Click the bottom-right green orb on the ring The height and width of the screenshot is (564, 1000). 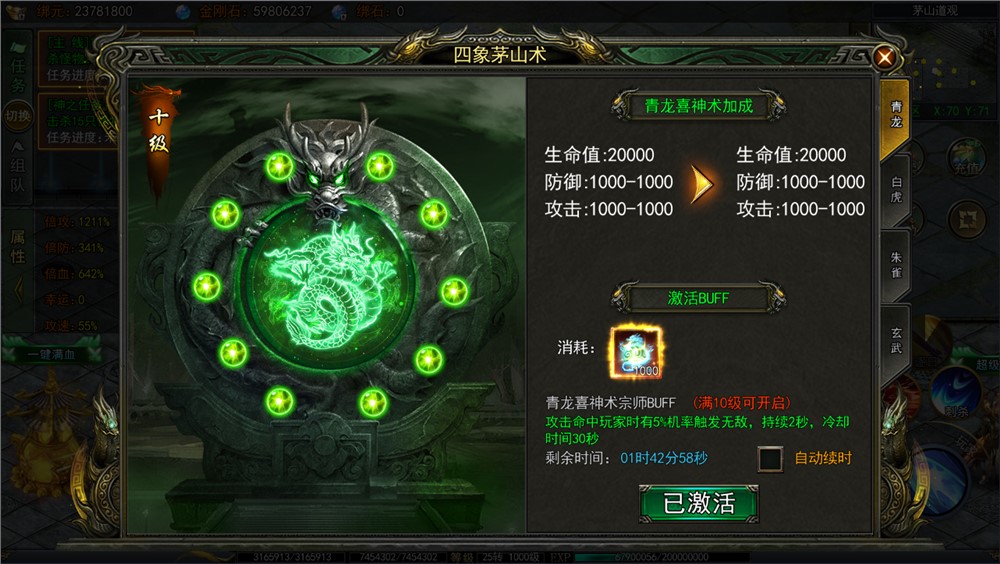373,403
